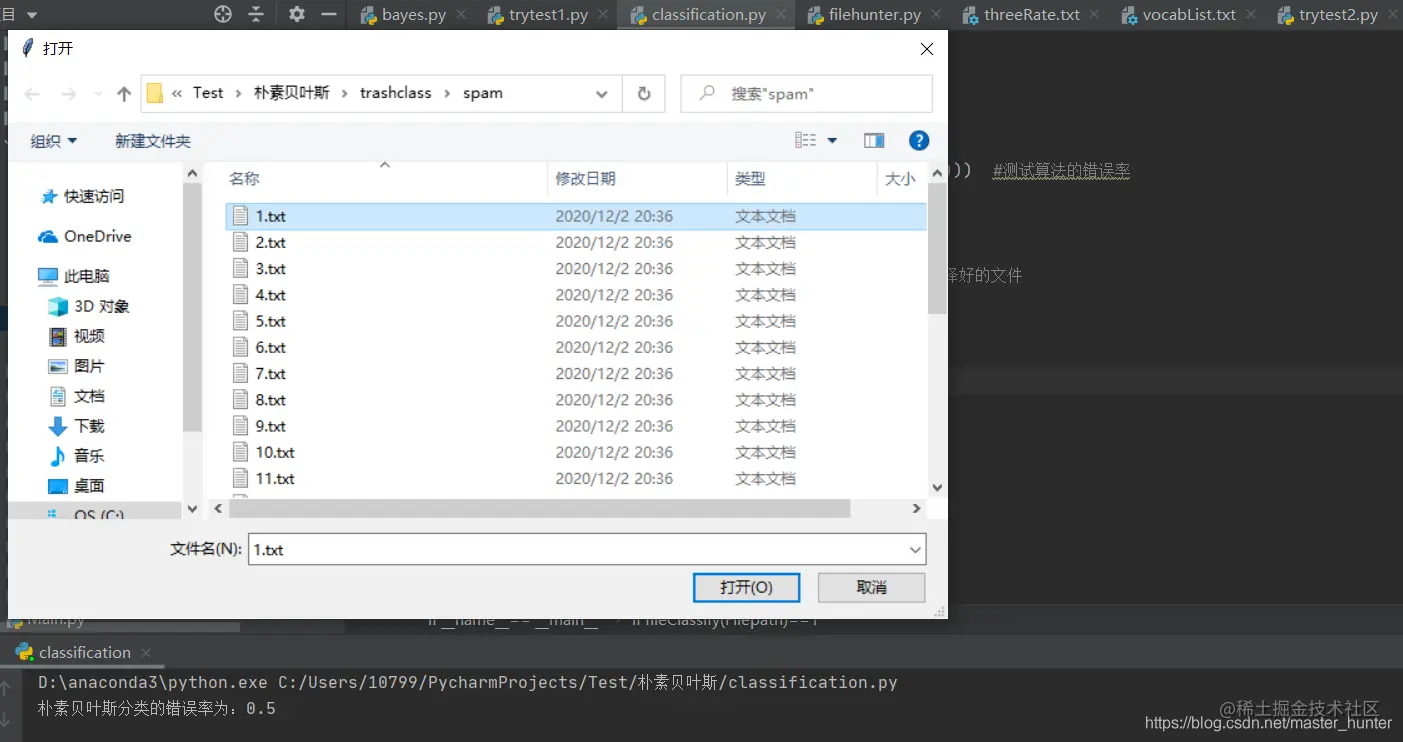This screenshot has width=1403, height=742.
Task: Select OneDrive in the dialog sidebar
Action: [93, 236]
